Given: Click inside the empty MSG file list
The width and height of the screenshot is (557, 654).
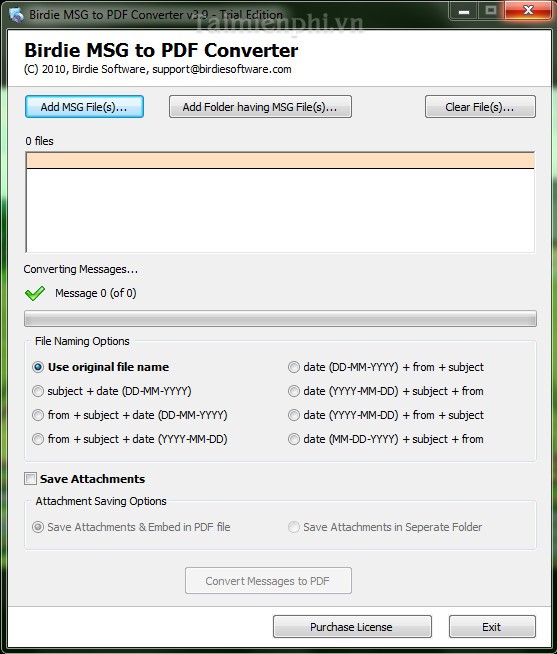Looking at the screenshot, I should [280, 211].
